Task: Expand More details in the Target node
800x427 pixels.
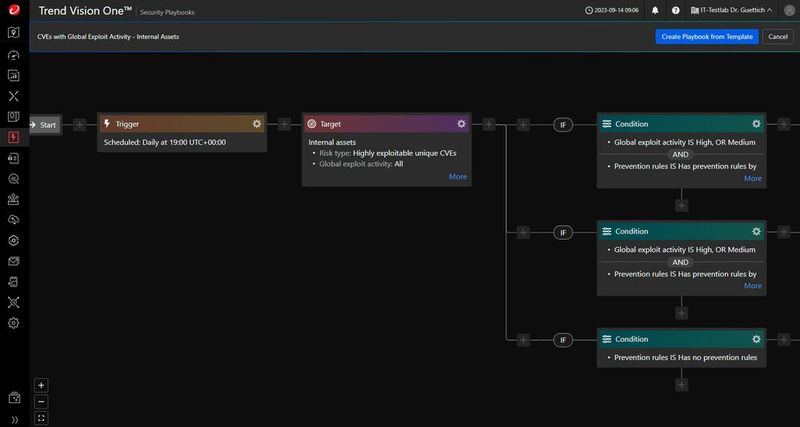Action: pyautogui.click(x=457, y=177)
